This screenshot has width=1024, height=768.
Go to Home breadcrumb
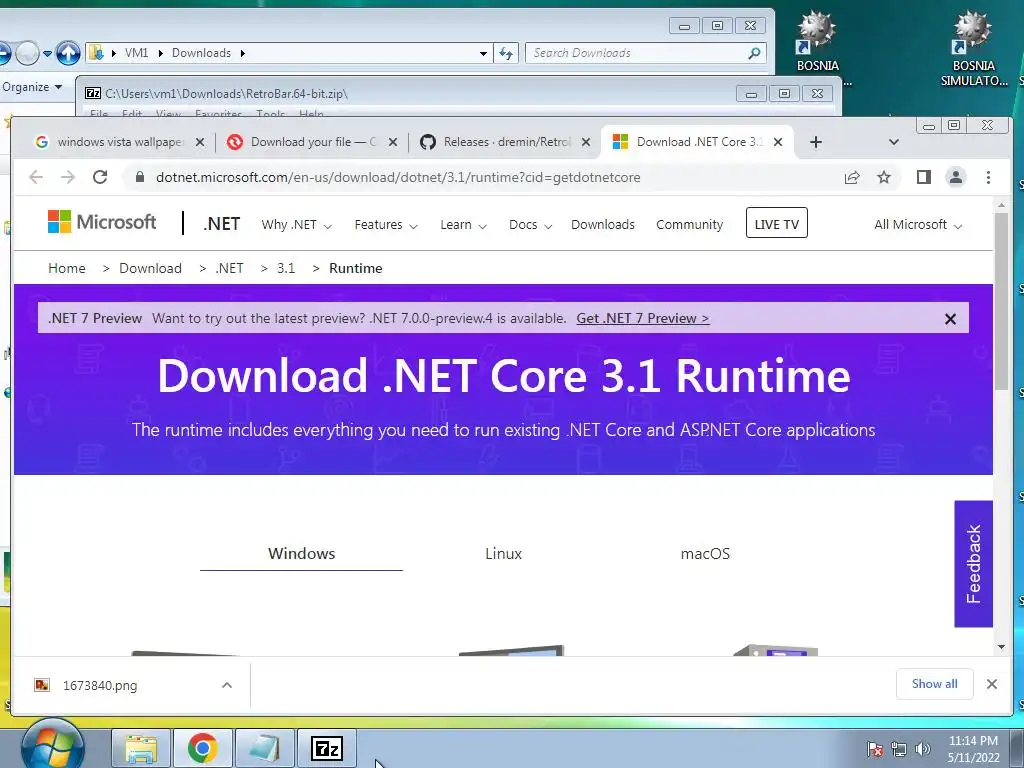67,268
